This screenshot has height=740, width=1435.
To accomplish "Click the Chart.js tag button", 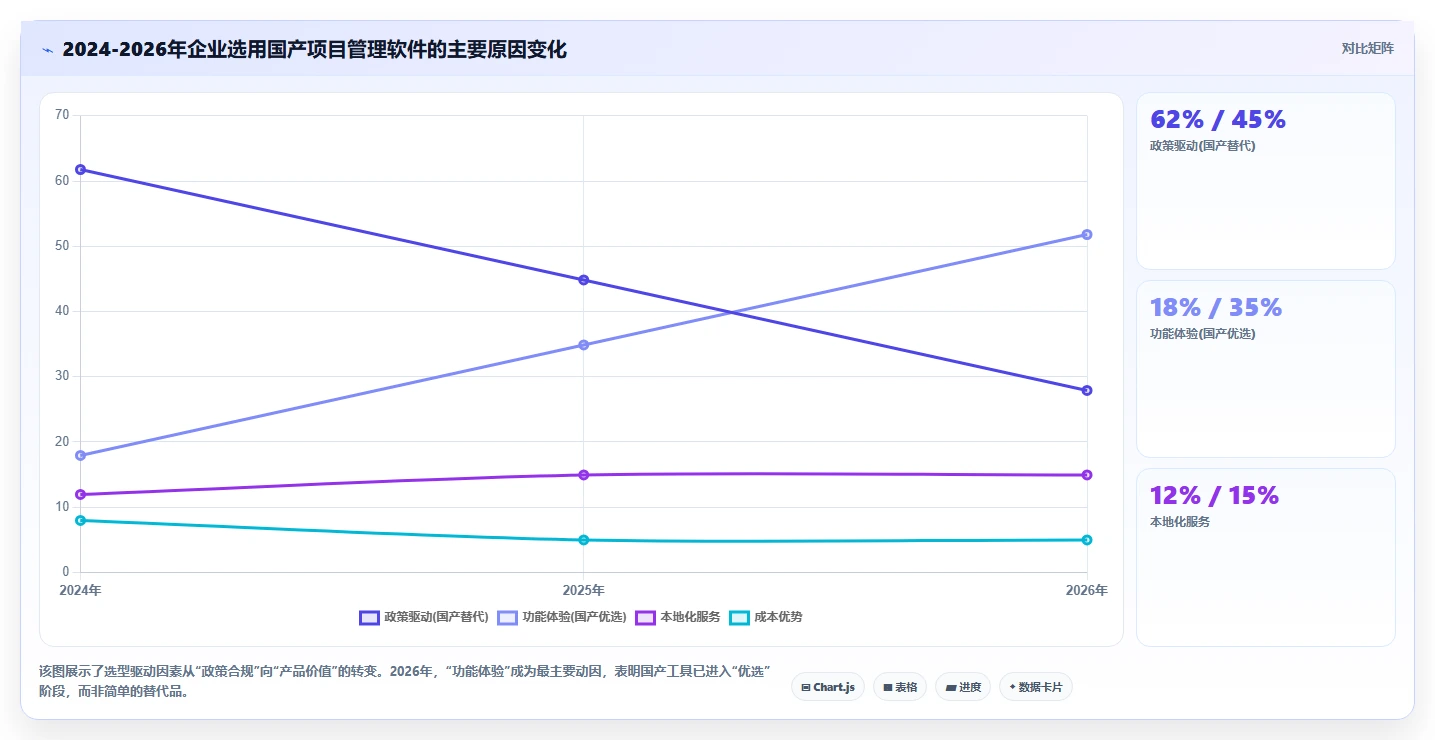I will tap(828, 687).
